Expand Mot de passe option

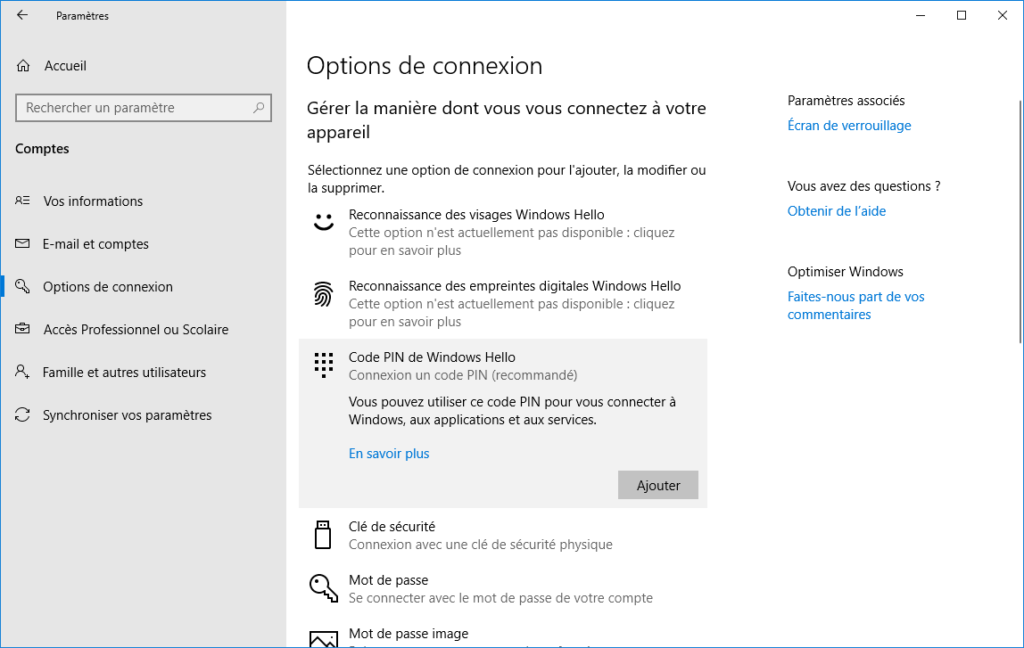tap(503, 589)
